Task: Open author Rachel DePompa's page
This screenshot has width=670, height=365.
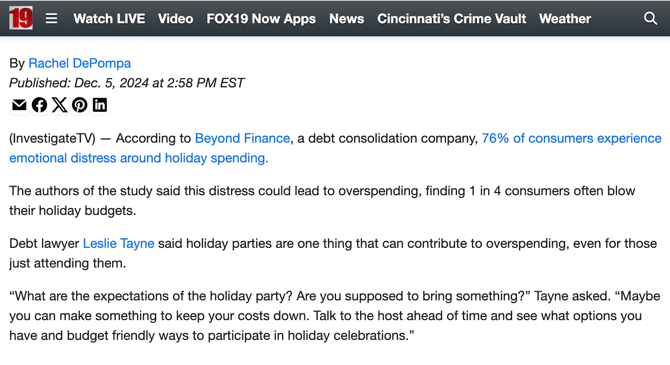Action: (79, 63)
